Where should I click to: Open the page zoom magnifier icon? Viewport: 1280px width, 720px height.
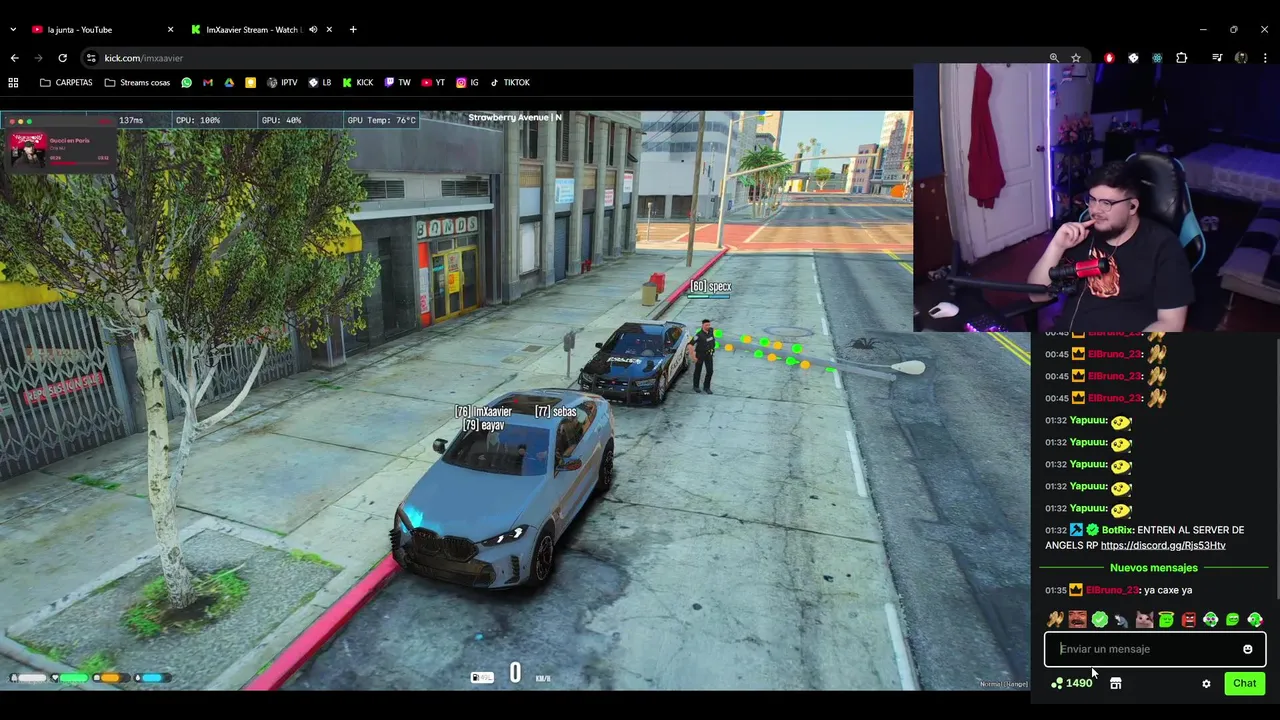[1054, 58]
